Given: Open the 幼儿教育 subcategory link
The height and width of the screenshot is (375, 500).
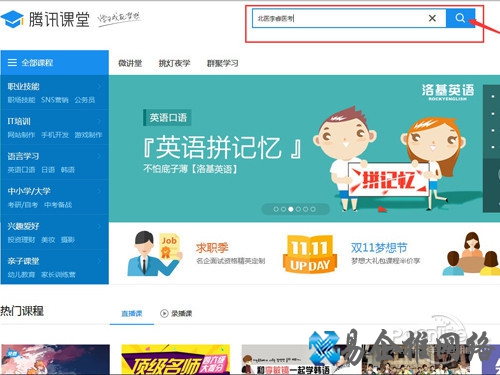Looking at the screenshot, I should pyautogui.click(x=21, y=275).
